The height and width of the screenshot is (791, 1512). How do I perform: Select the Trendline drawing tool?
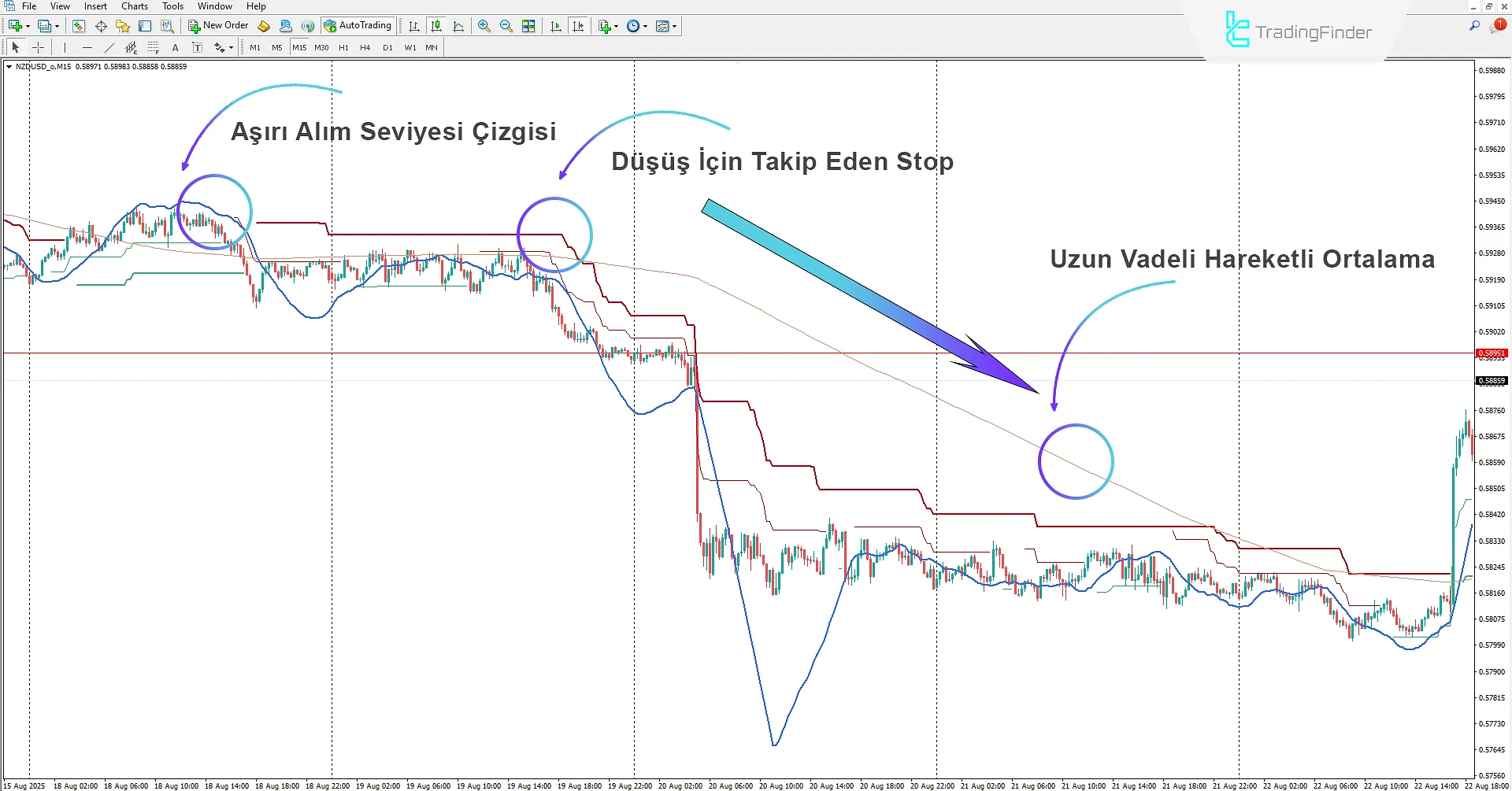point(109,47)
